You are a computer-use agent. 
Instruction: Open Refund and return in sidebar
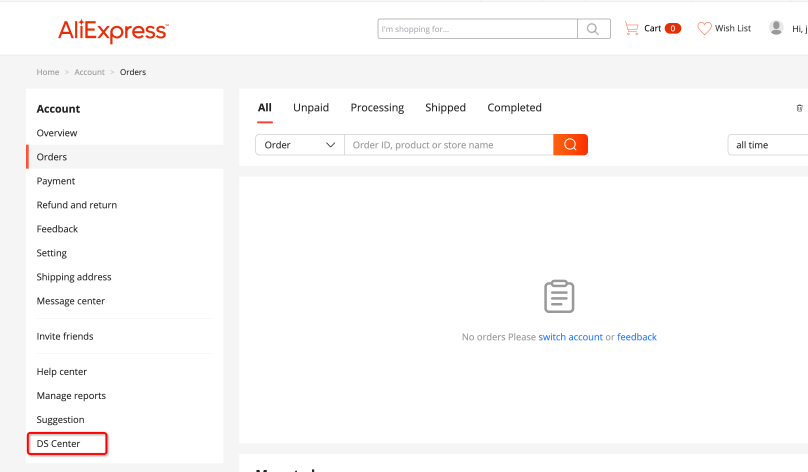click(x=77, y=205)
